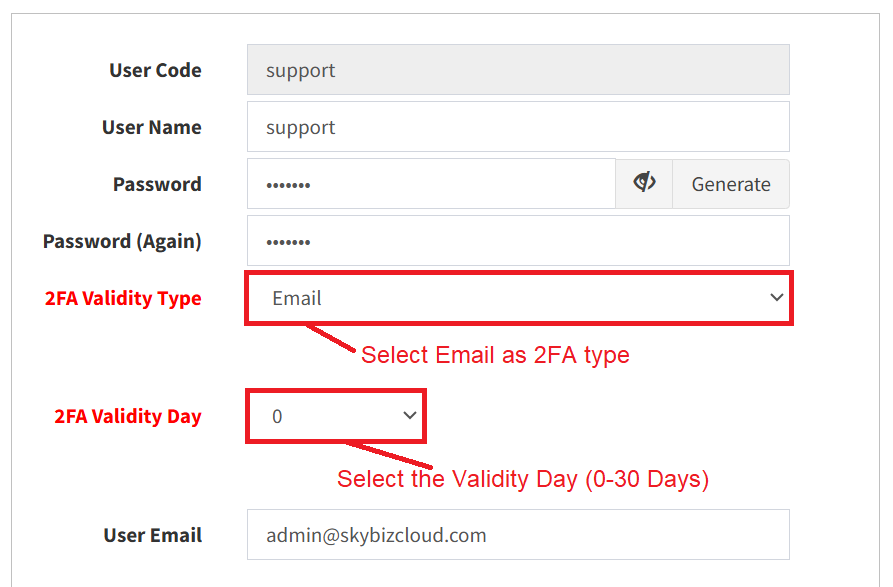Click the User Email label
Image resolution: width=893 pixels, height=587 pixels.
[x=153, y=535]
